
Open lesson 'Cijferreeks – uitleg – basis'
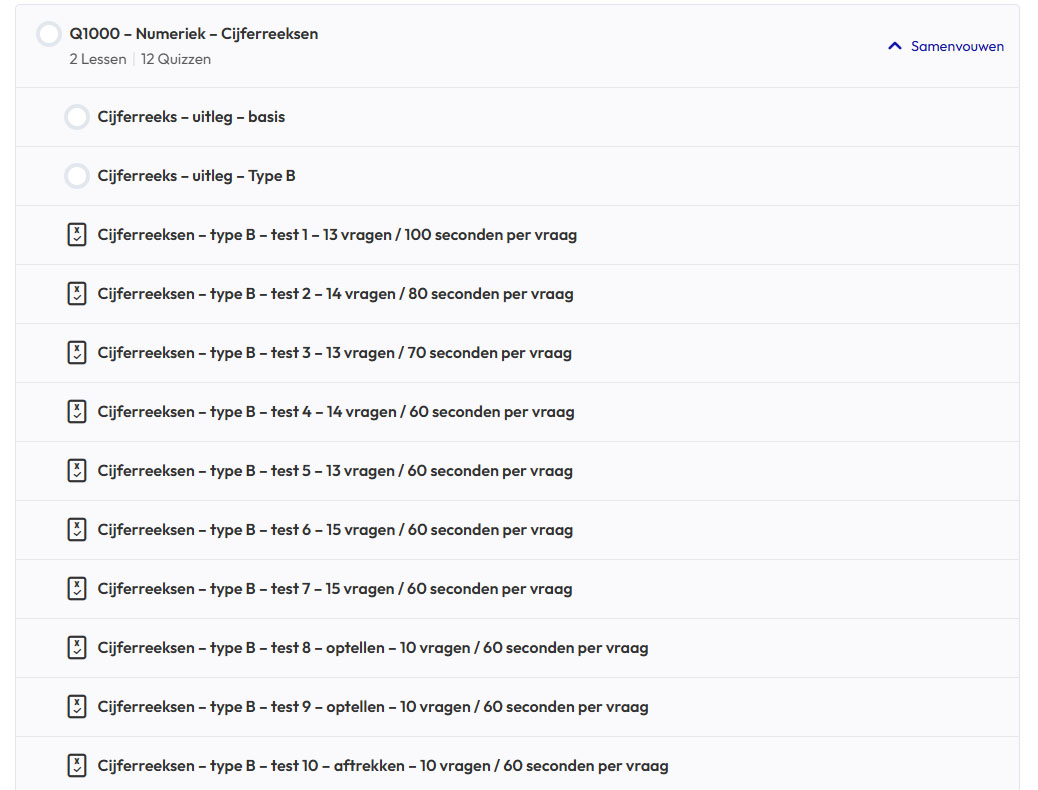coord(191,117)
